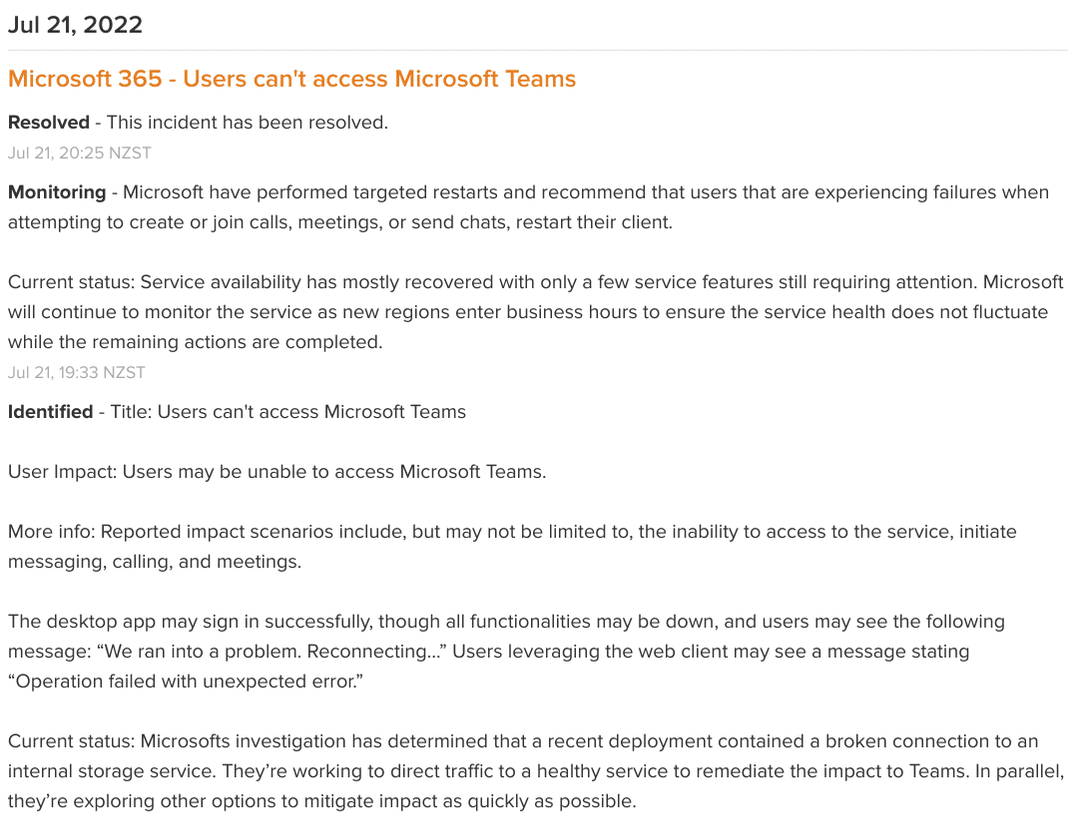The height and width of the screenshot is (825, 1080).
Task: Click the "User Impact" line of text
Action: click(277, 472)
